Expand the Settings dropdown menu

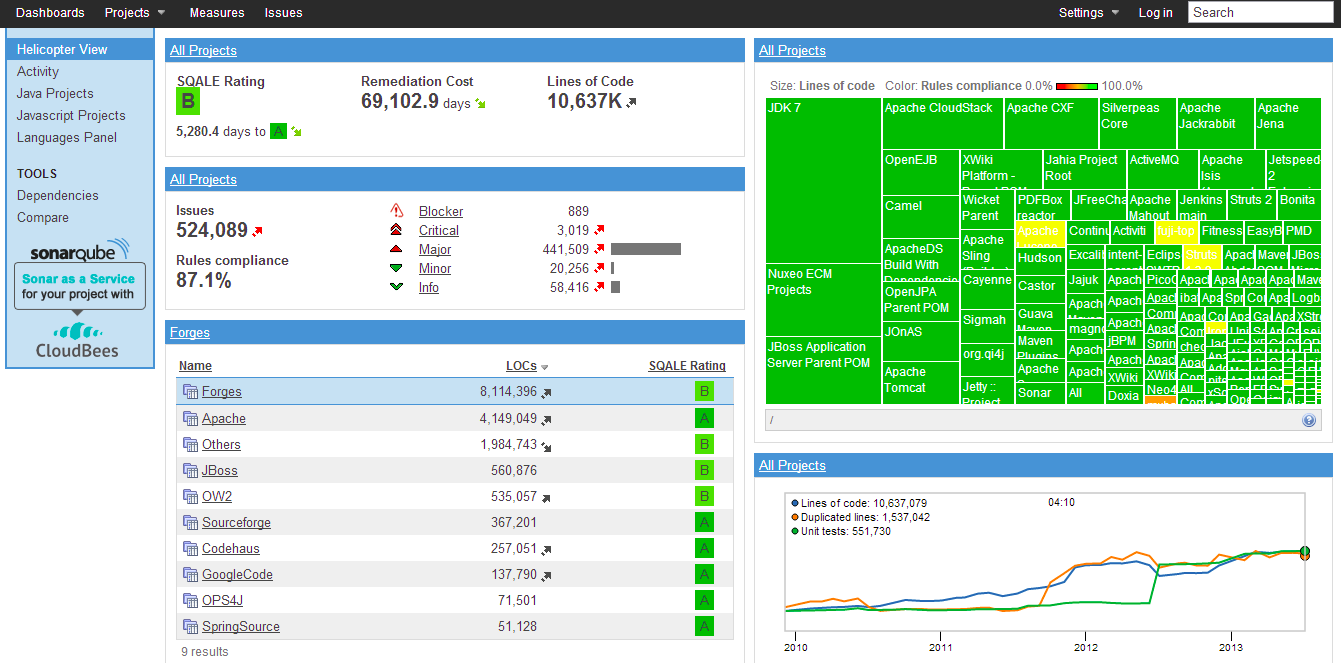point(1089,13)
